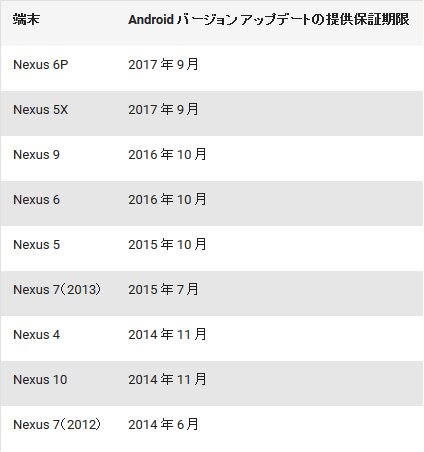Click the Nexus 10 date 2014 年 11 月
Screen dimensions: 424x452
(167, 379)
